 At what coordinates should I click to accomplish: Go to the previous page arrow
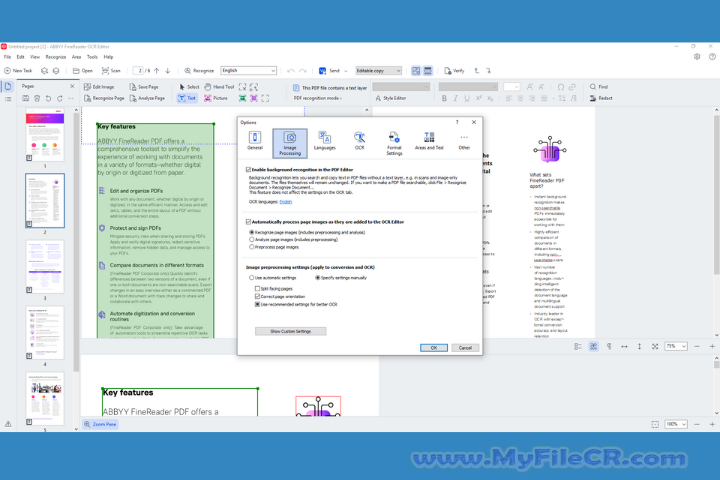click(x=157, y=71)
